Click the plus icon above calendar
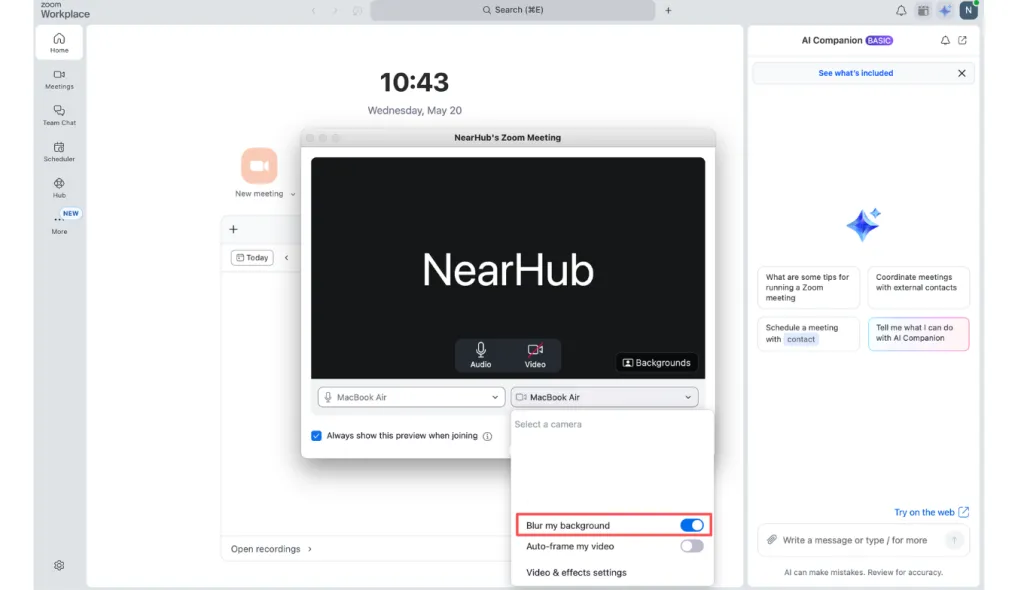Viewport: 1024px width, 590px height. tap(233, 229)
